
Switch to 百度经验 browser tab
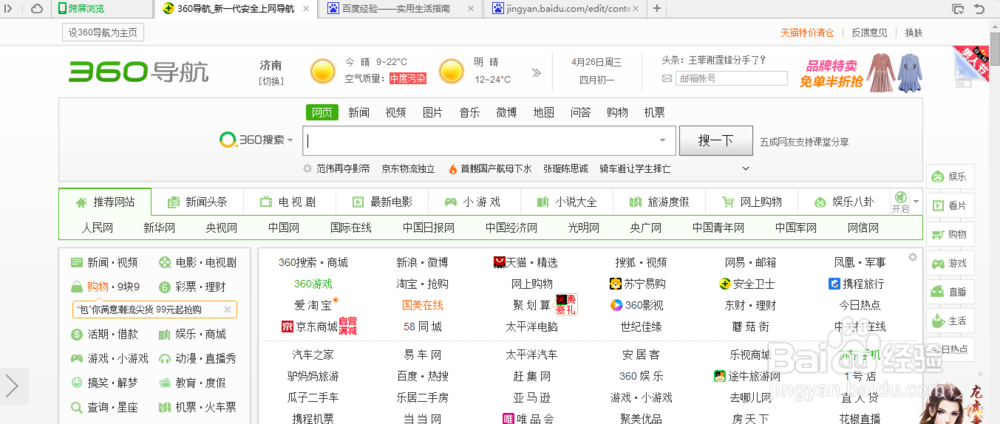coord(399,9)
